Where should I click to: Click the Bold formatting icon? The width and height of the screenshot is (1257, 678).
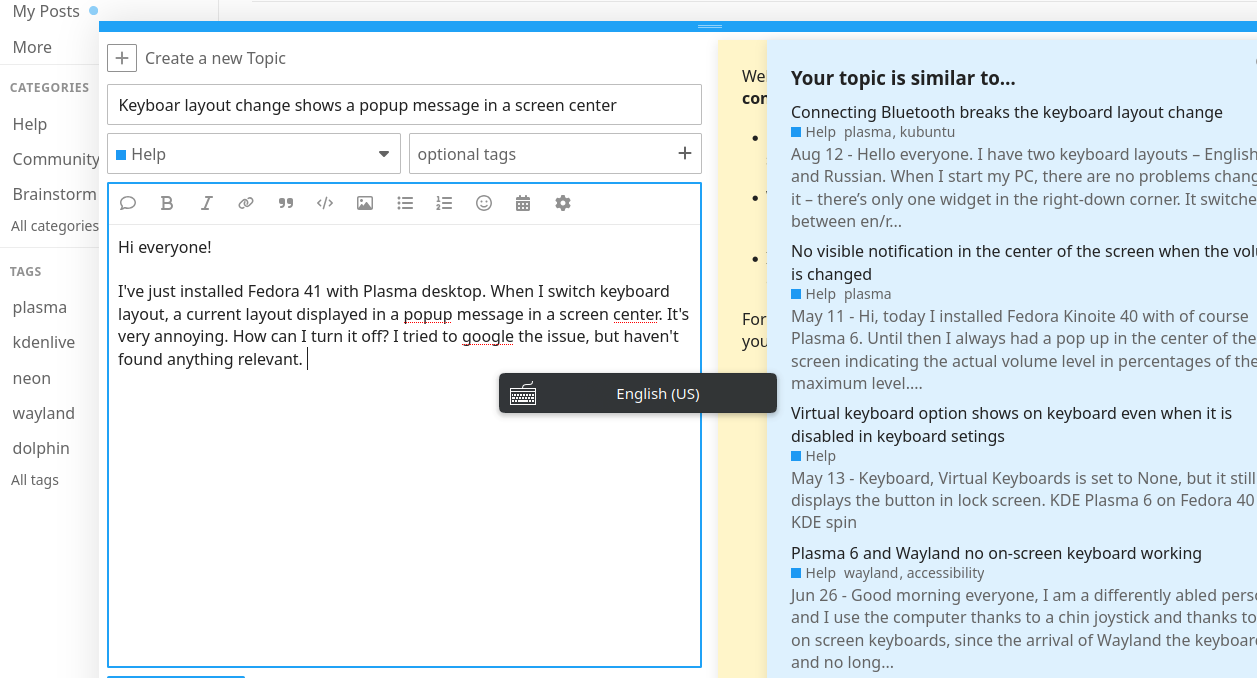[167, 203]
